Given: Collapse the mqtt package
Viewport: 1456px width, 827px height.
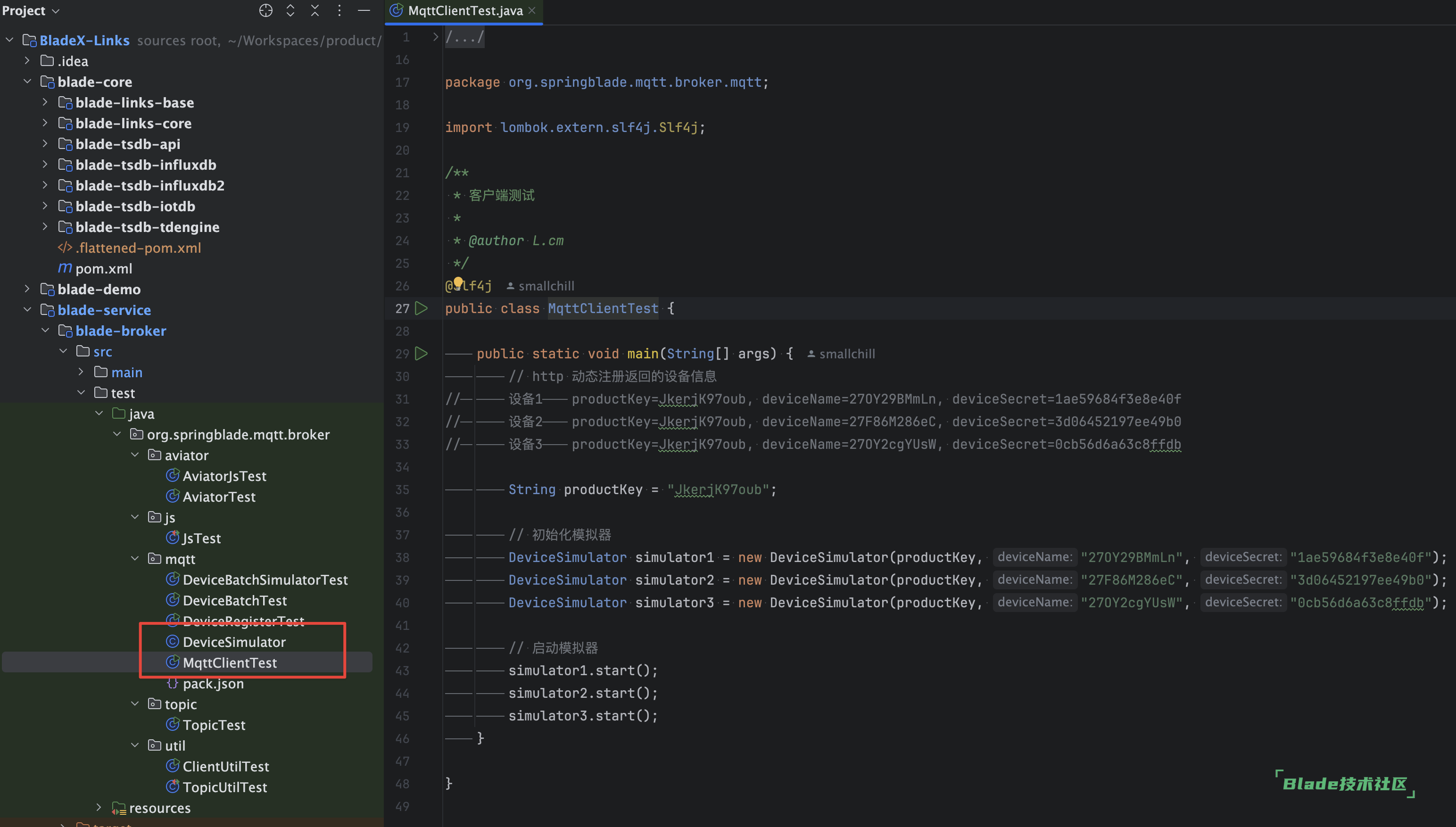Looking at the screenshot, I should [135, 558].
